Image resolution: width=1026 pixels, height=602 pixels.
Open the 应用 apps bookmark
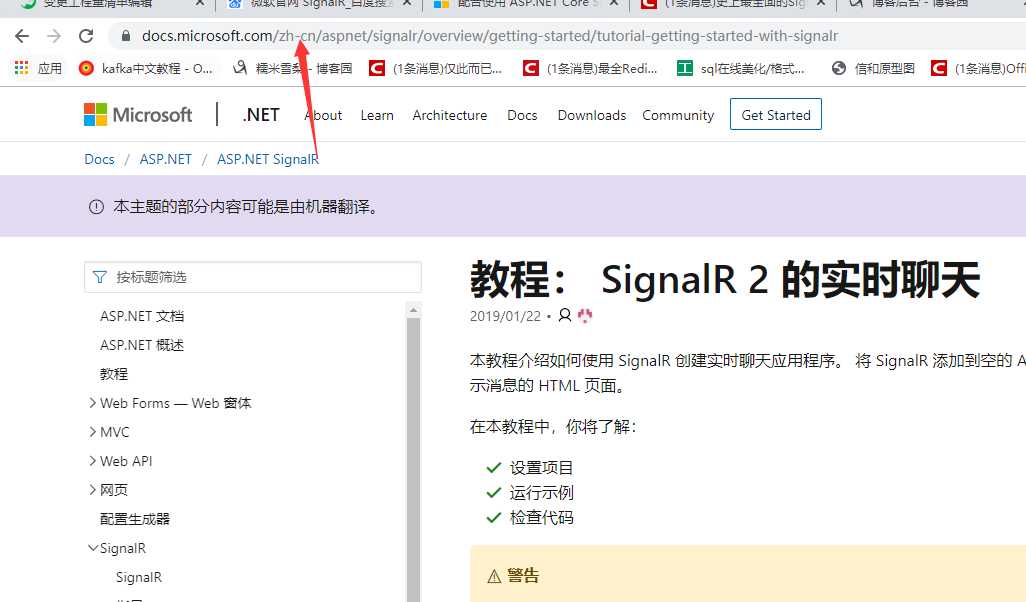coord(38,68)
